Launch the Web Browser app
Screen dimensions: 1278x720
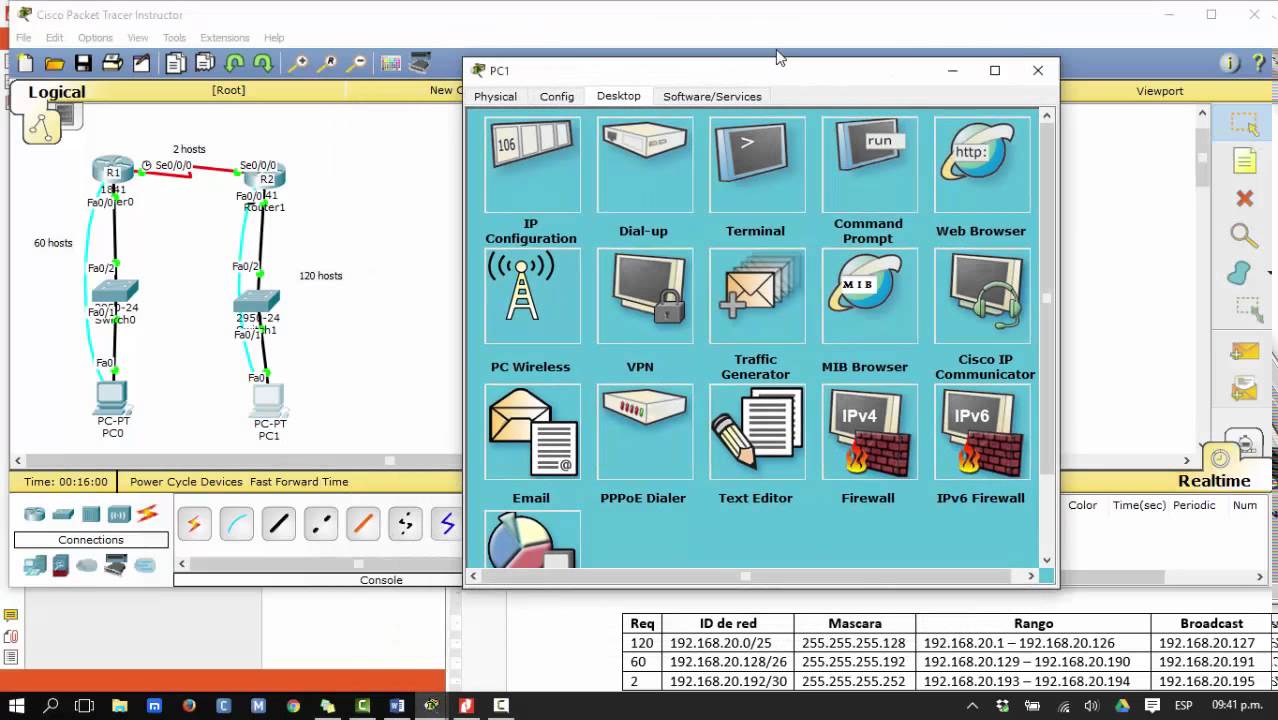pos(981,167)
